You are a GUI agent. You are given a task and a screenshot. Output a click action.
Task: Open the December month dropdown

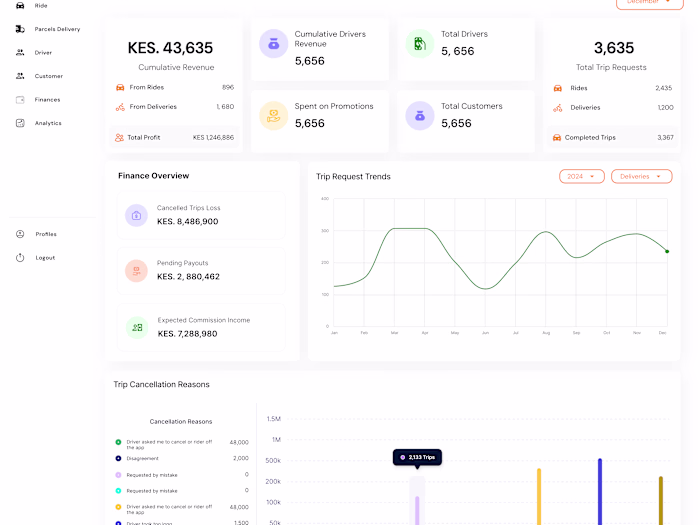click(650, 3)
